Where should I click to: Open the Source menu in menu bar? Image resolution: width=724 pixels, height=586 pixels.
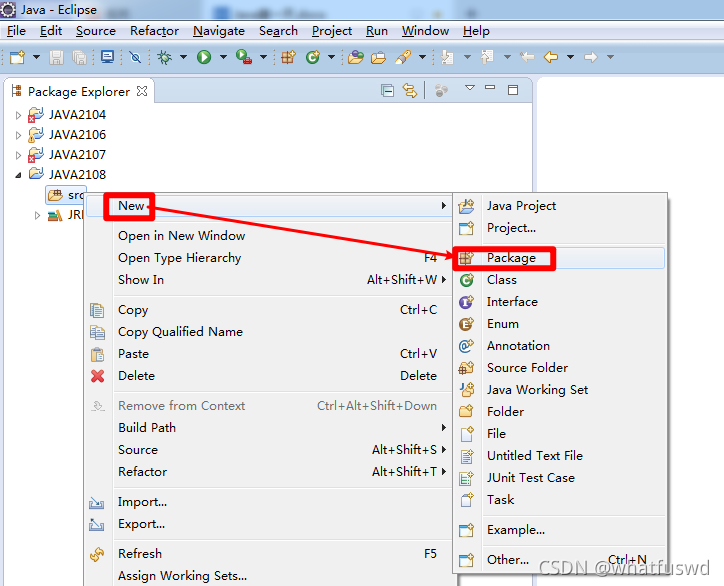(x=96, y=31)
